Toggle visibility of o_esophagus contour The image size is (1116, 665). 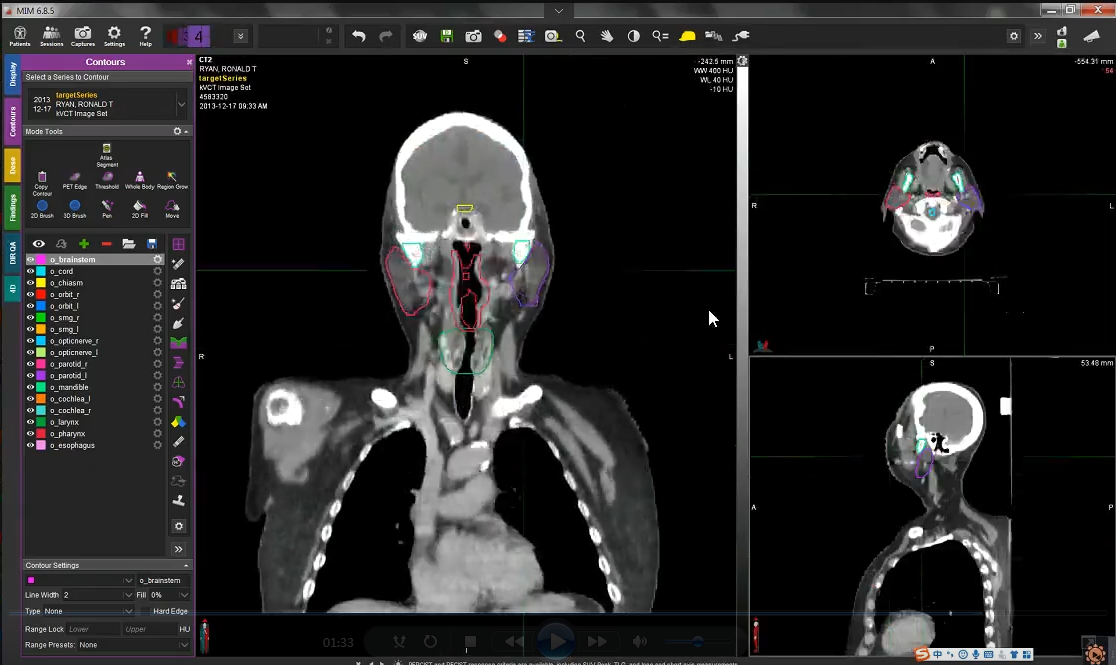(30, 445)
